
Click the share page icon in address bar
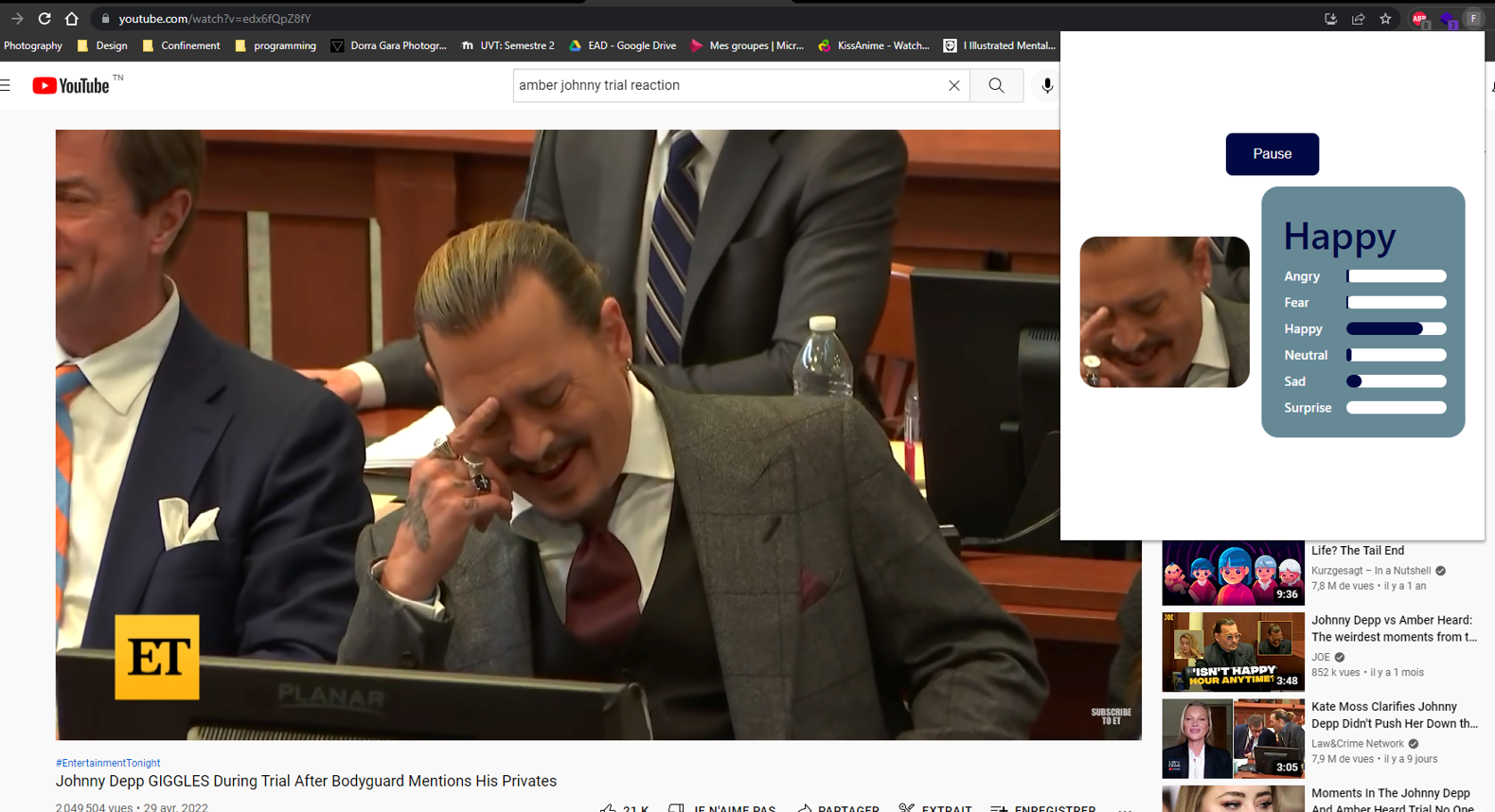click(1358, 18)
